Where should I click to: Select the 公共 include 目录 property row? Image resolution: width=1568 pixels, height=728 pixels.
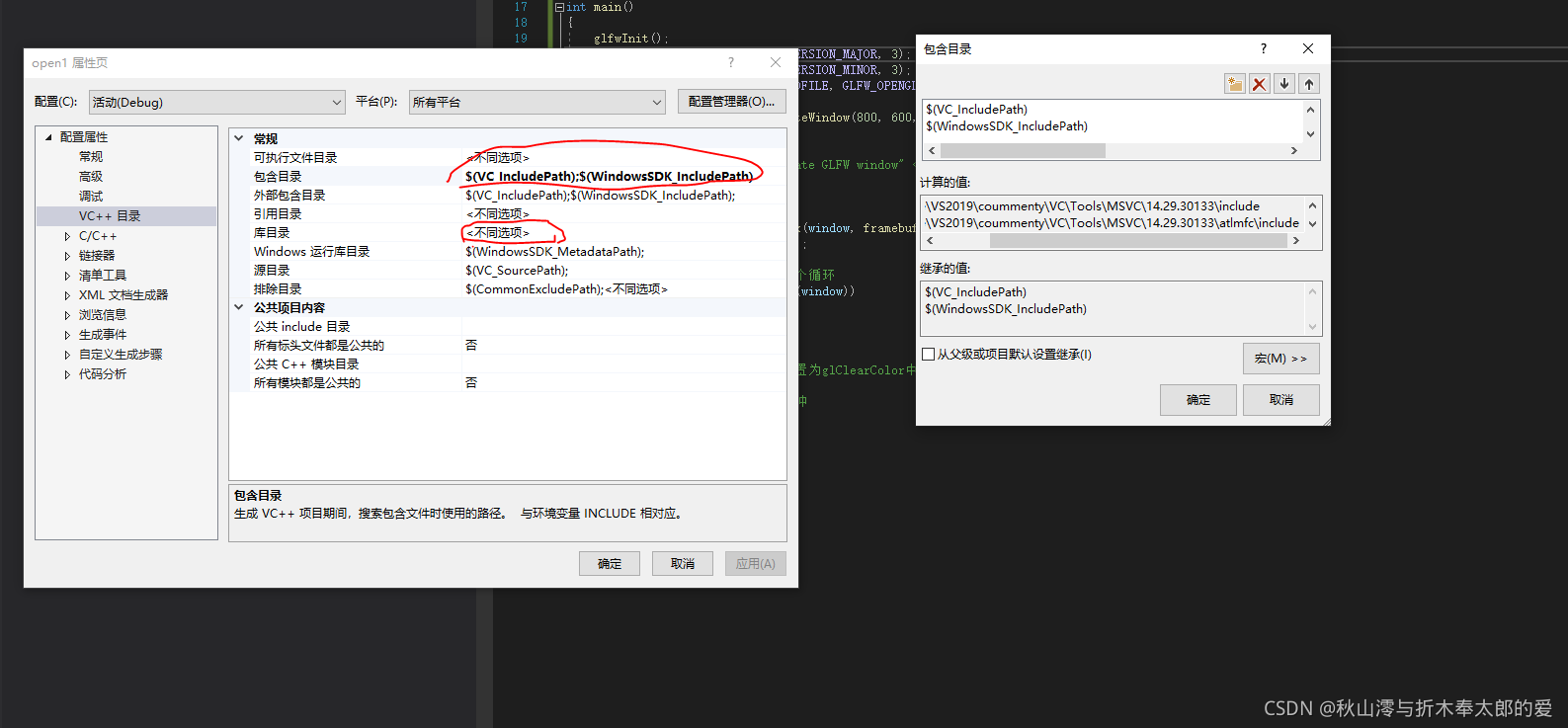(508, 327)
